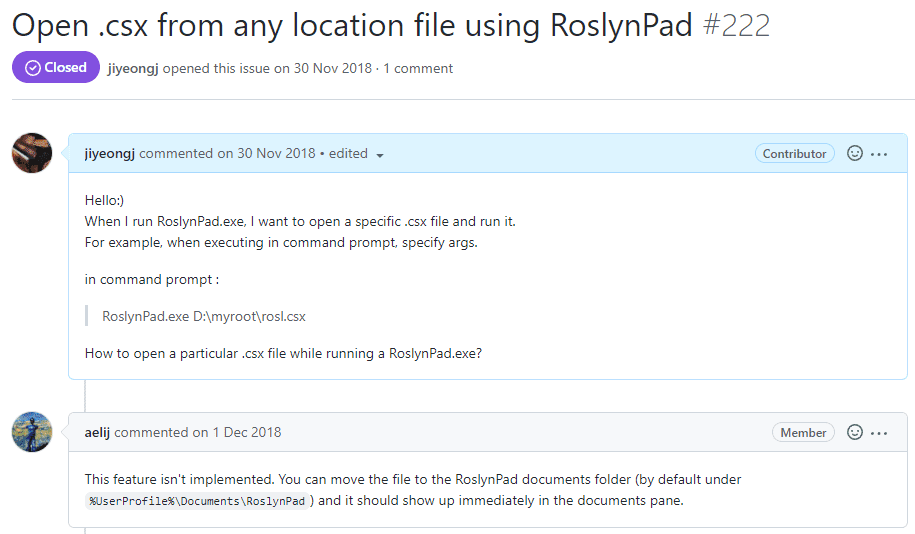This screenshot has height=534, width=915.
Task: Click the issue title 'Open .csx from any location'
Action: click(x=352, y=26)
